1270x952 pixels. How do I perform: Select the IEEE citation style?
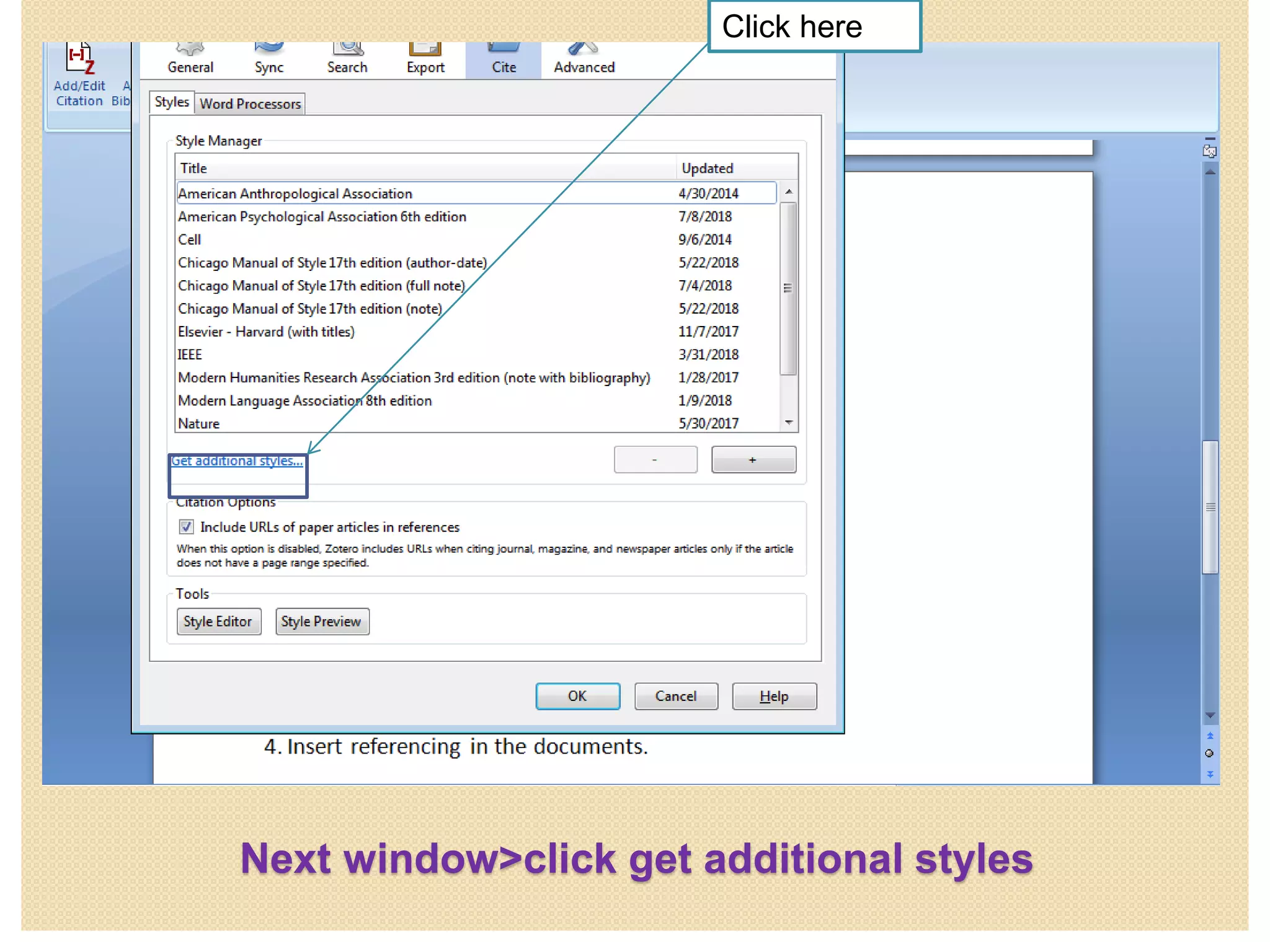click(476, 355)
